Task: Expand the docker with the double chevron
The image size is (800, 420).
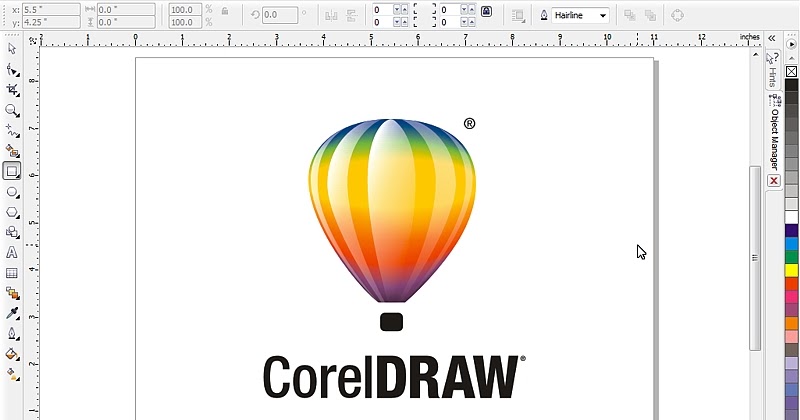Action: (x=771, y=38)
